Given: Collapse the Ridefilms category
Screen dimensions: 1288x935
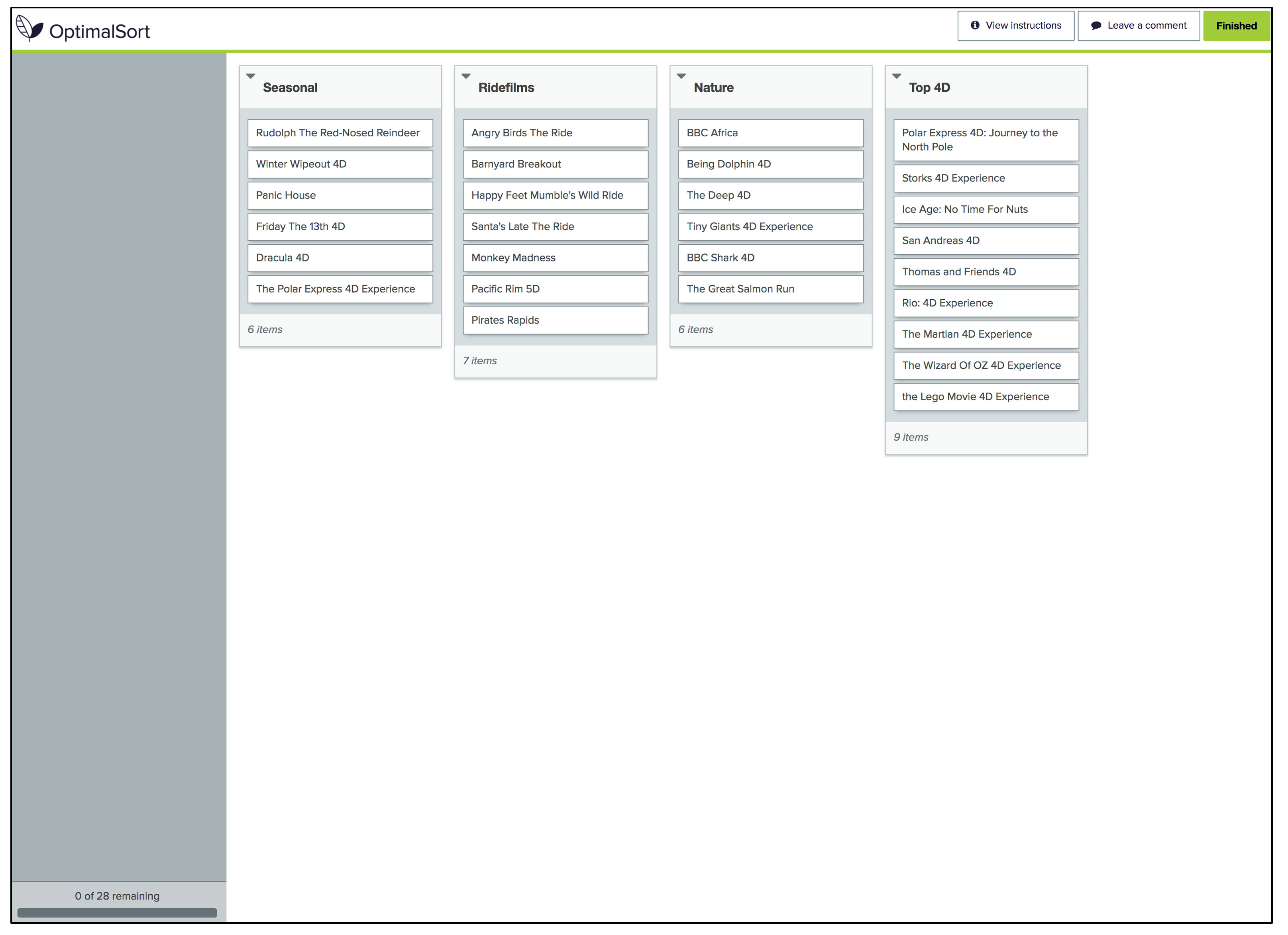Looking at the screenshot, I should pyautogui.click(x=466, y=76).
